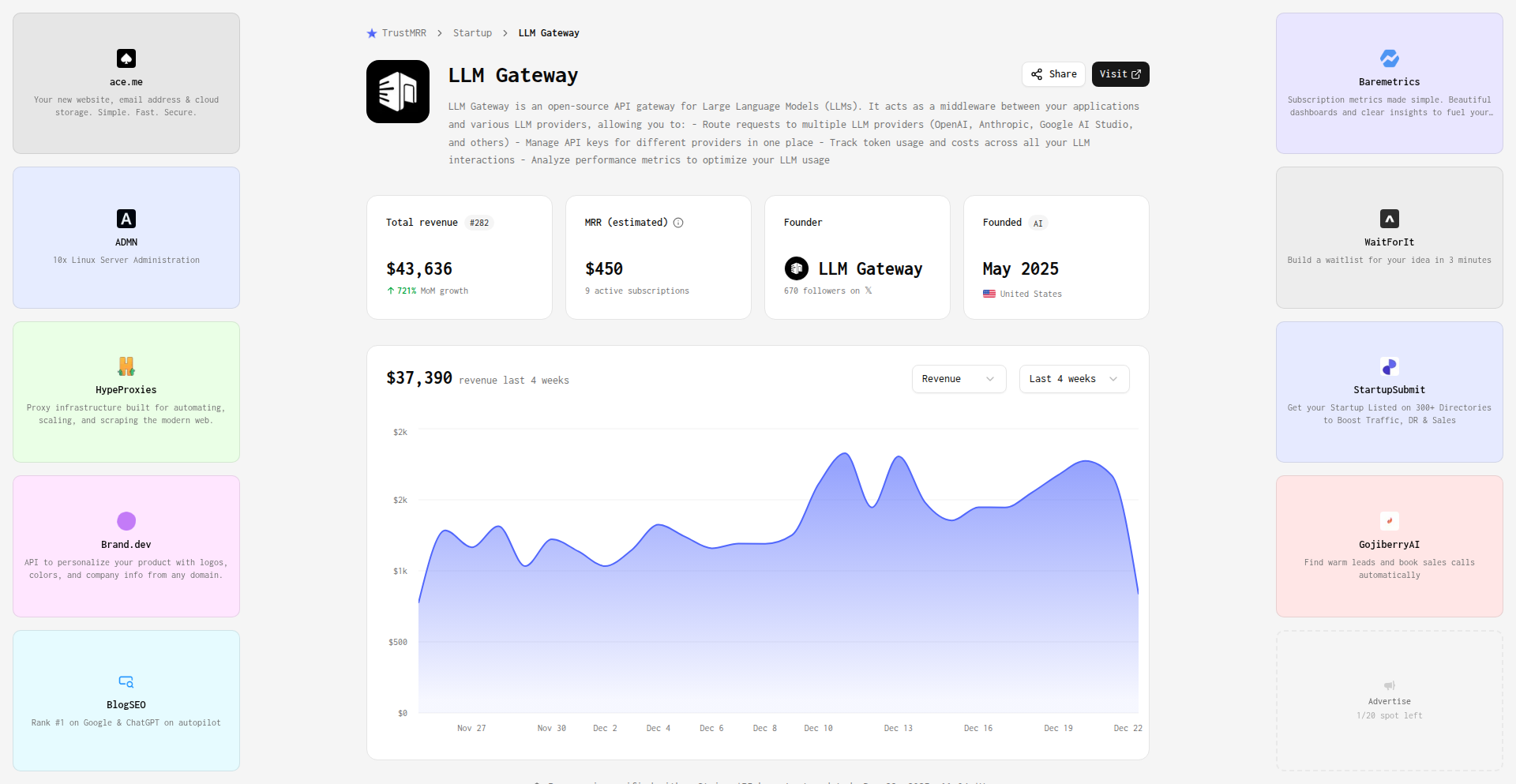Click the ADMN letter A icon
The image size is (1516, 784).
pos(126,219)
